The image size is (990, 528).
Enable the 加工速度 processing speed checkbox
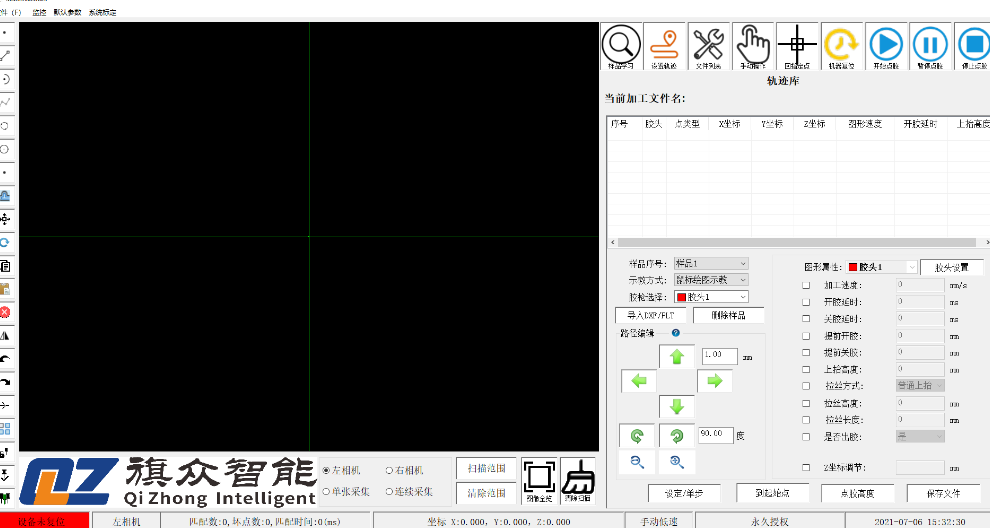point(806,285)
